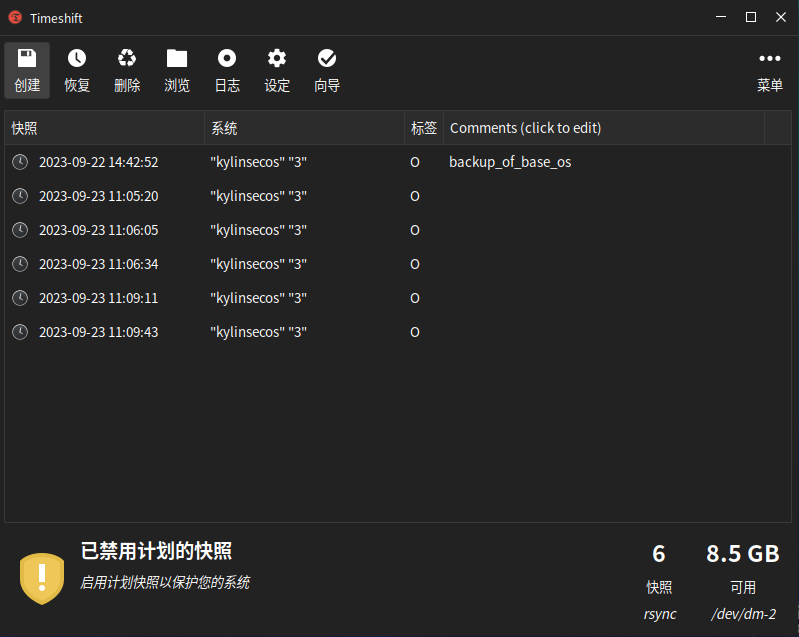The image size is (799, 637).
Task: Open 设定 (Settings) gear icon
Action: [277, 59]
